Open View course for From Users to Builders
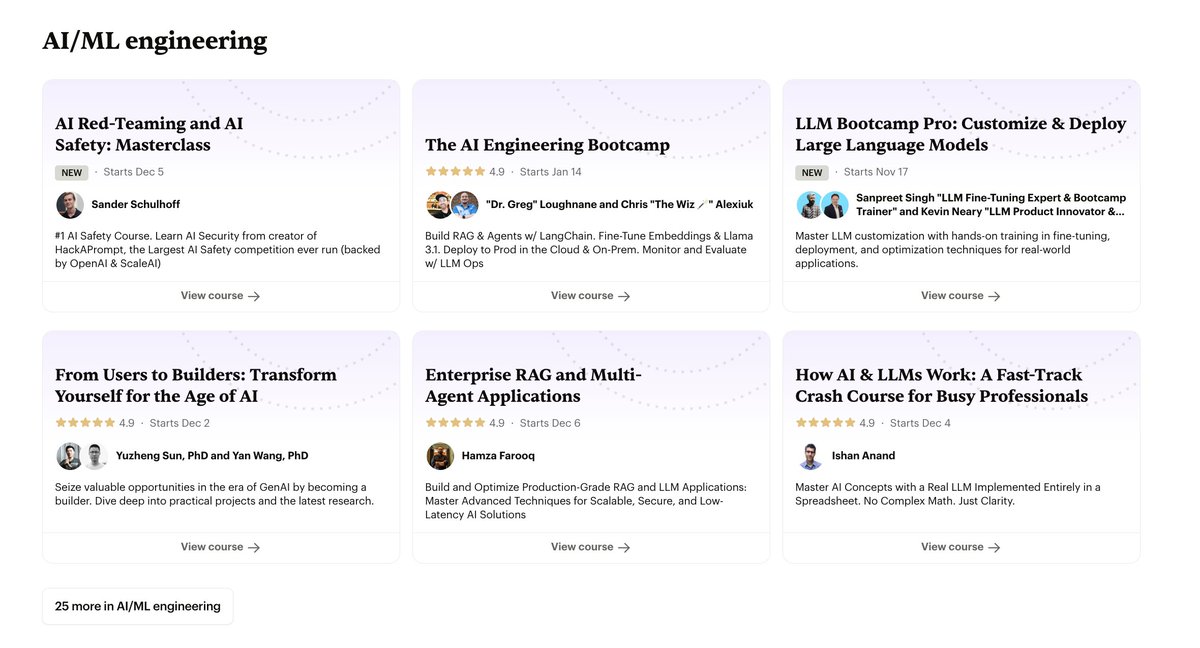 (x=221, y=547)
